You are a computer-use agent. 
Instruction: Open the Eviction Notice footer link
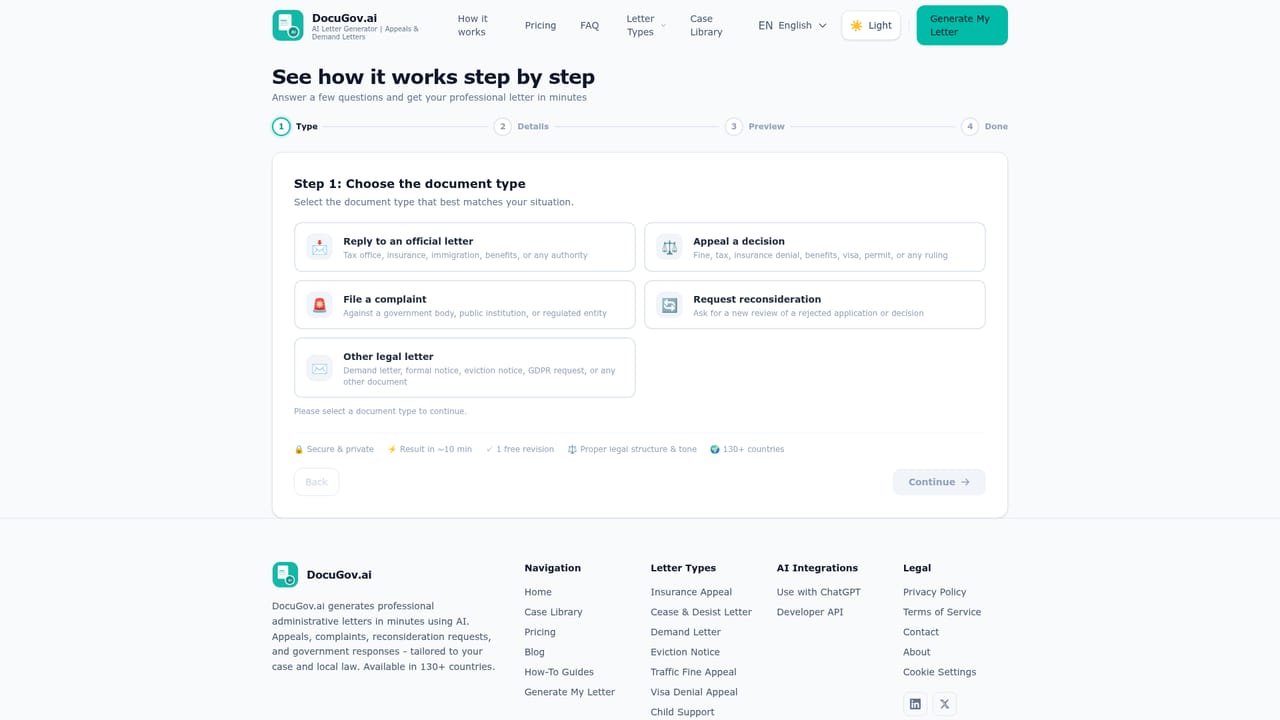685,652
